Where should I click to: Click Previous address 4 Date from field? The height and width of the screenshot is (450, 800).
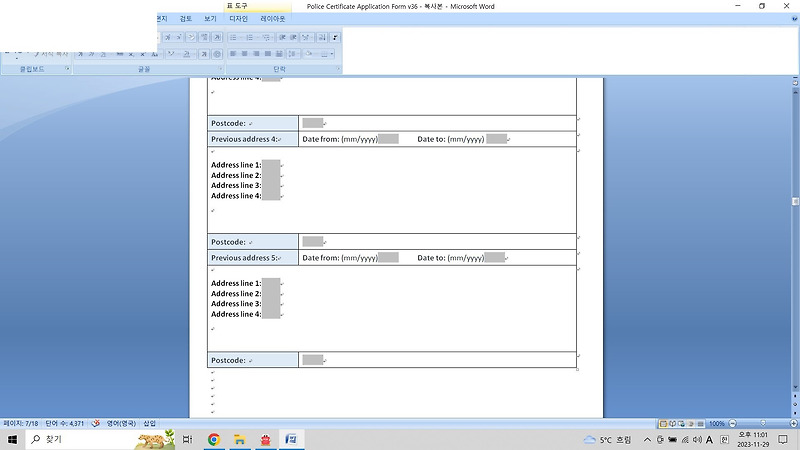[388, 139]
